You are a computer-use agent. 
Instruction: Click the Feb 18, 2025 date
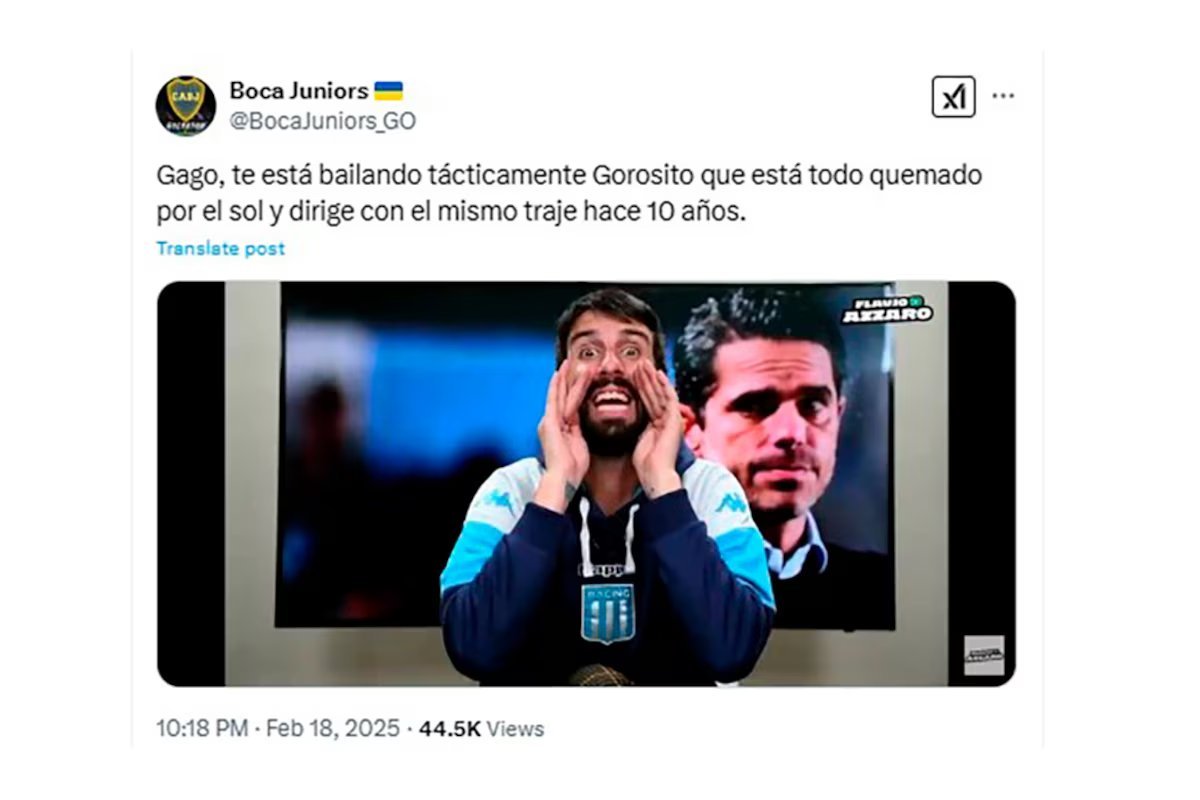(x=335, y=728)
